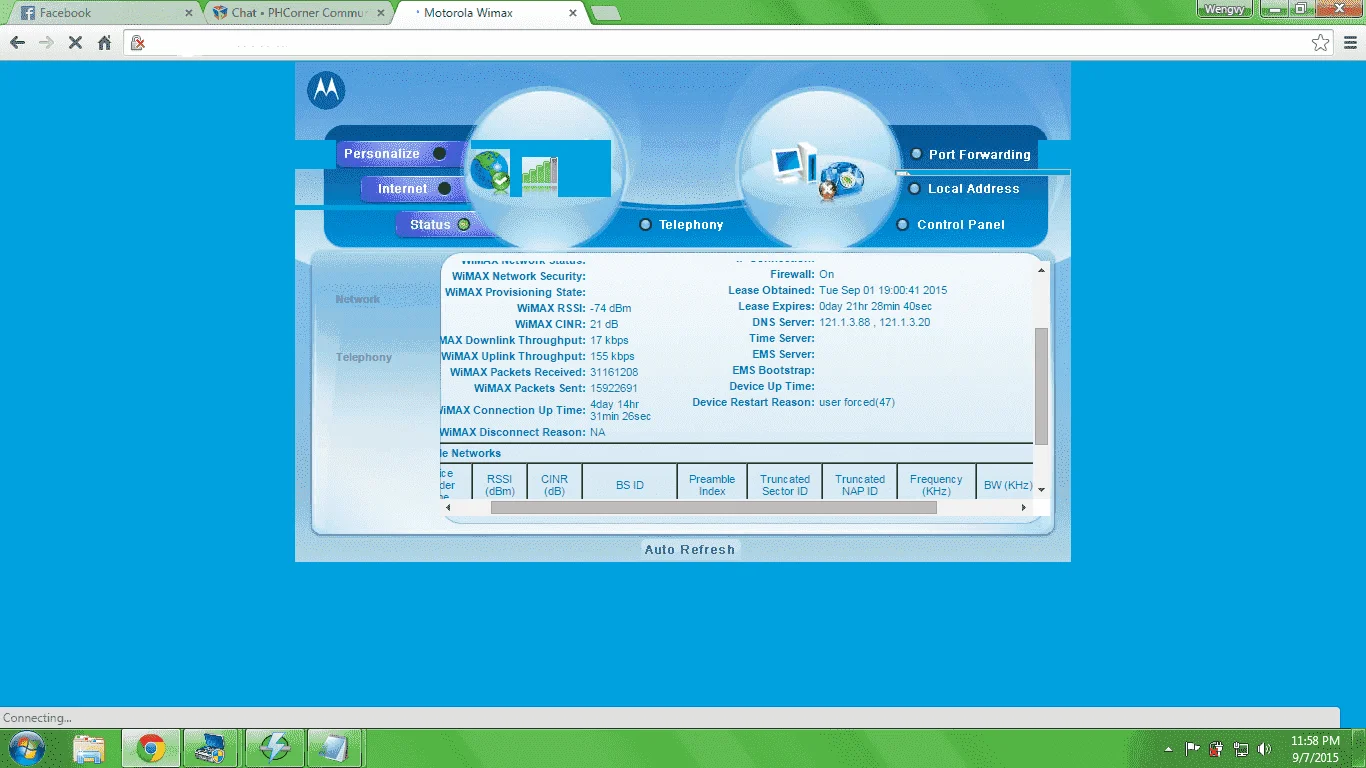1366x768 pixels.
Task: Go back with the browser back arrow
Action: click(17, 43)
